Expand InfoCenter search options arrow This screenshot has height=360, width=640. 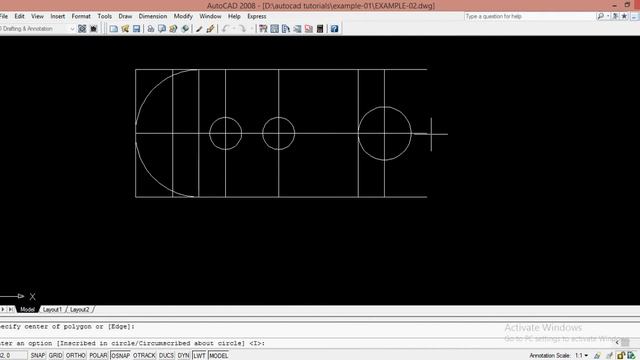(608, 16)
